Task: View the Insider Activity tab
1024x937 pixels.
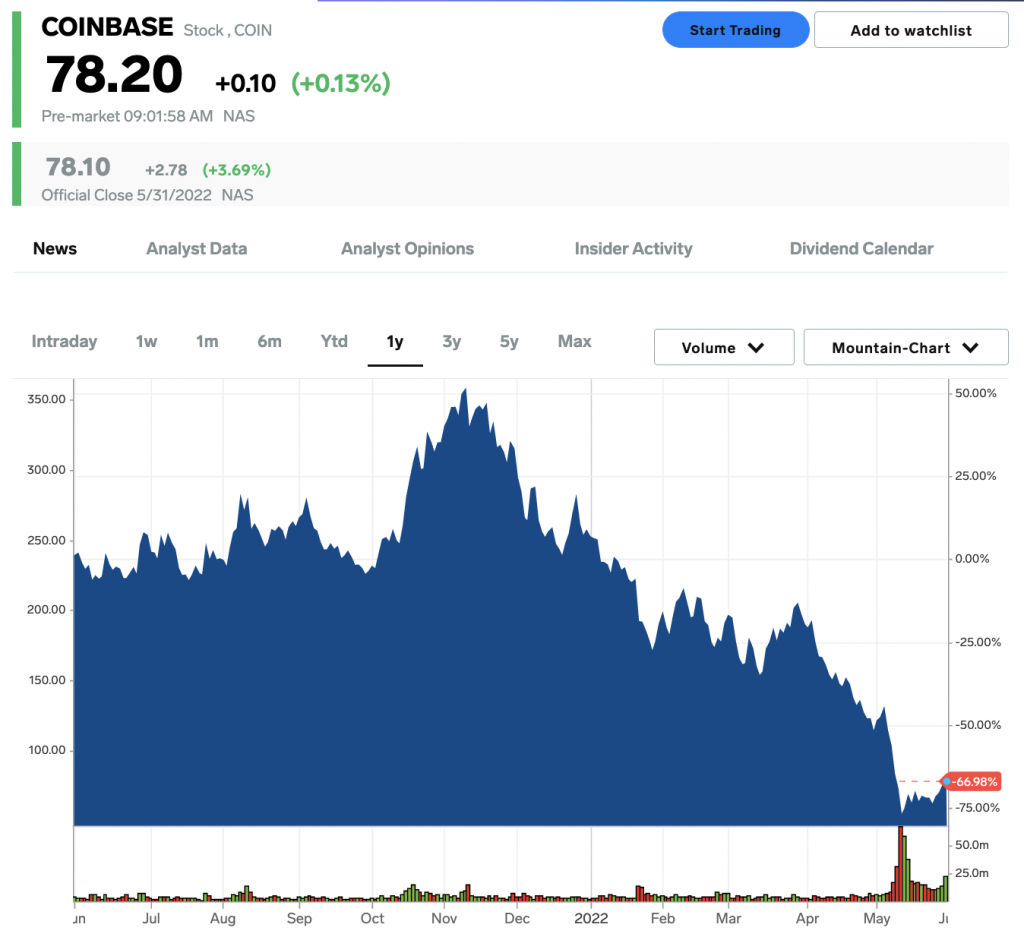Action: (633, 249)
